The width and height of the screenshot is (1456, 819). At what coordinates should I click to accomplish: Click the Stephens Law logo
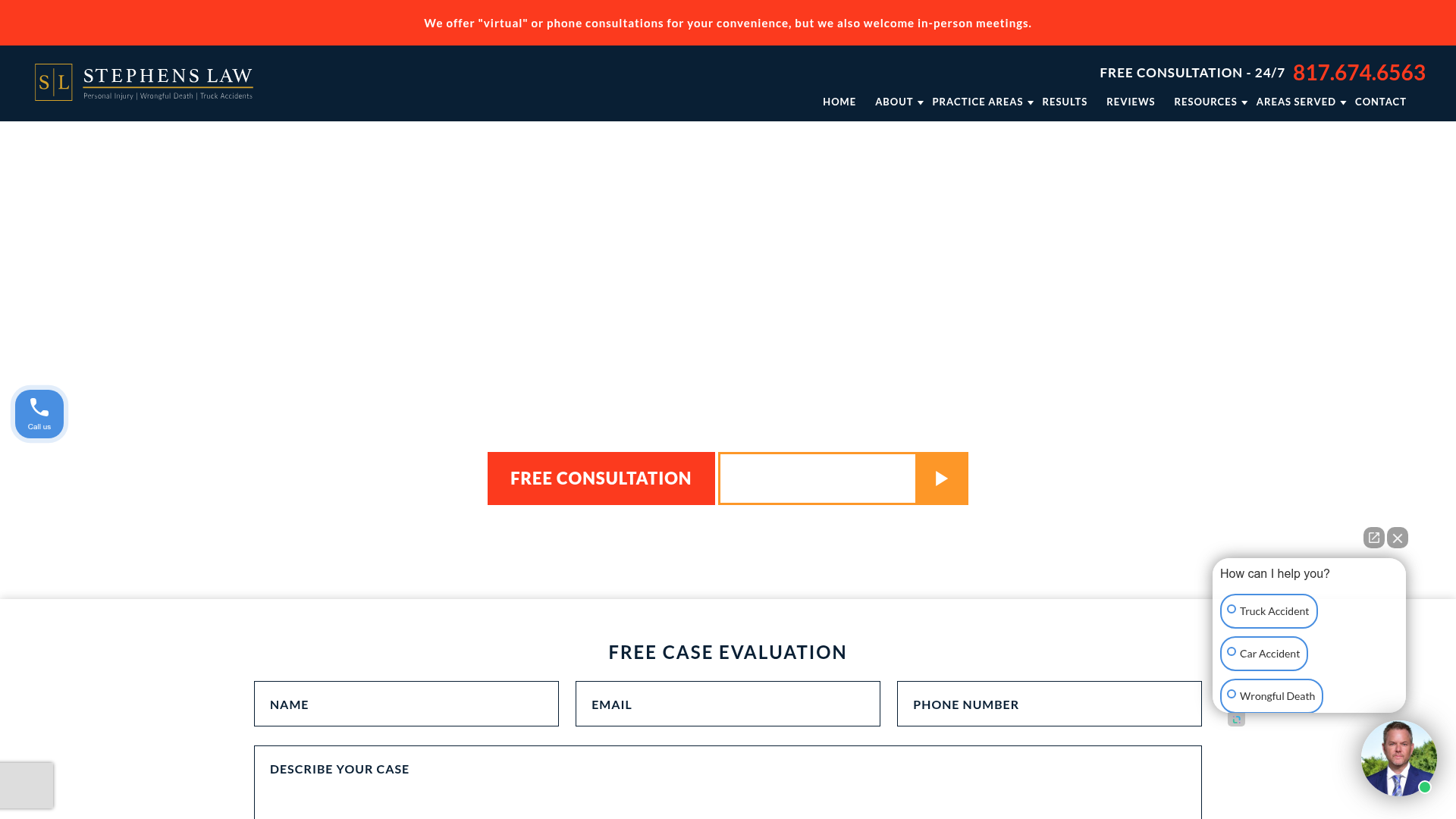click(144, 83)
